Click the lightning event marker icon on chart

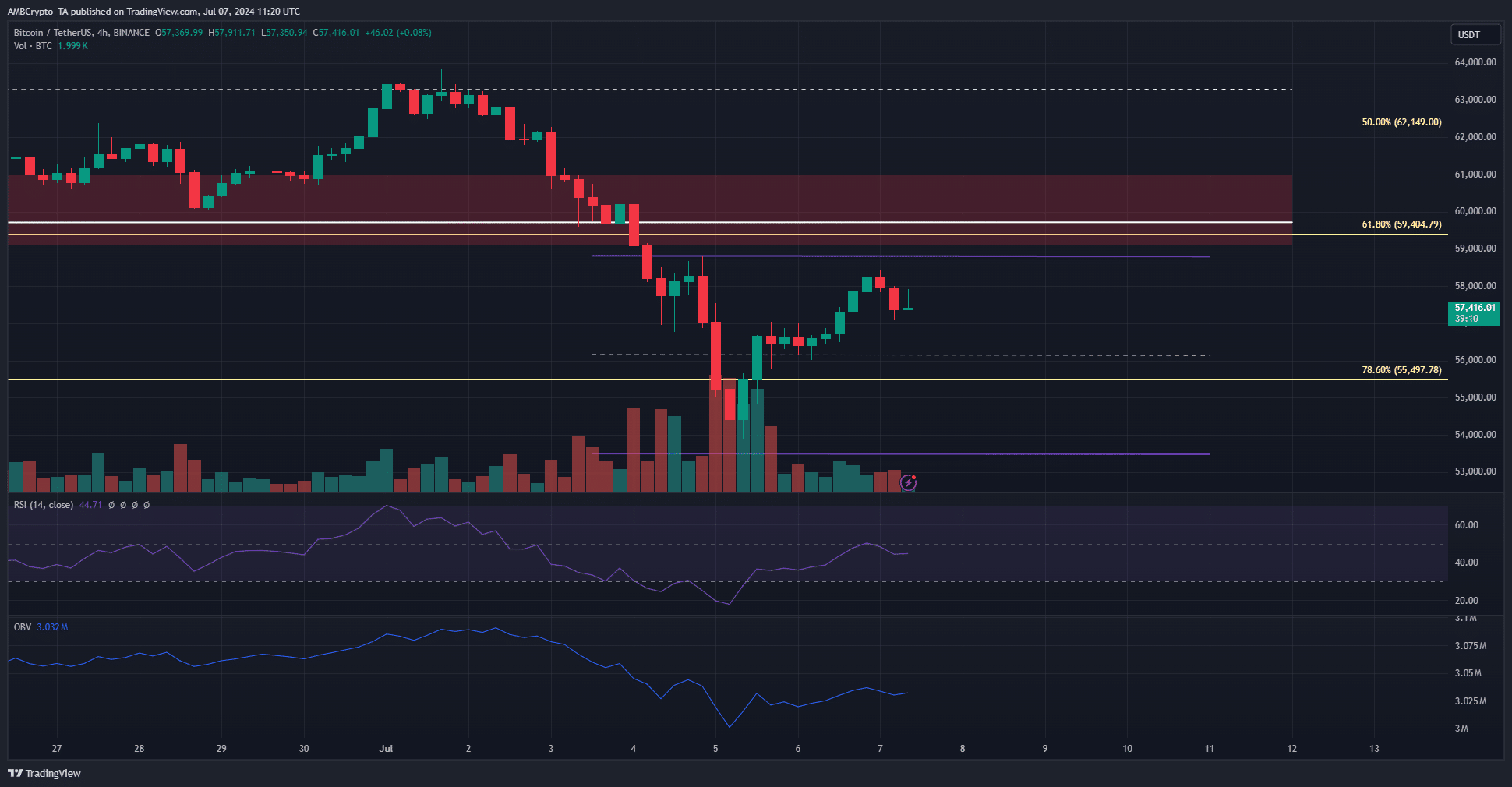[908, 483]
